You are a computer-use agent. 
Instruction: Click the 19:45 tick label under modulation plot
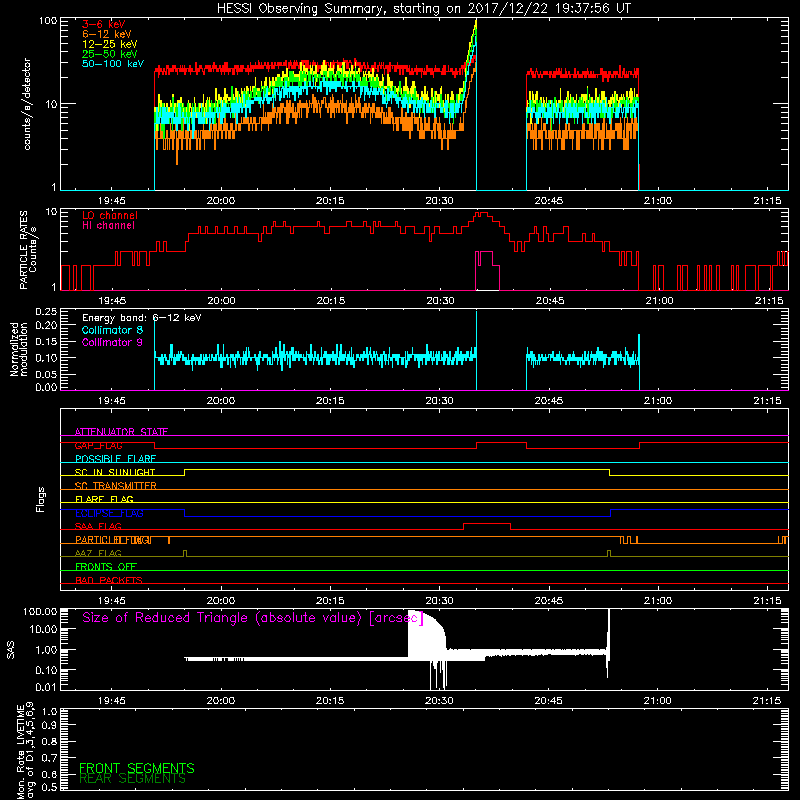(111, 401)
